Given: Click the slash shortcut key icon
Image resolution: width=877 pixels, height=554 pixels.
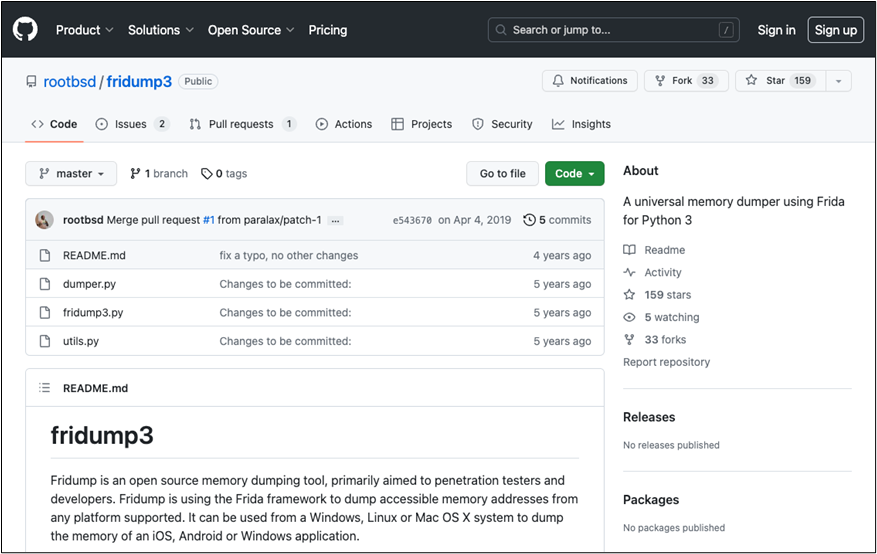Looking at the screenshot, I should [725, 30].
